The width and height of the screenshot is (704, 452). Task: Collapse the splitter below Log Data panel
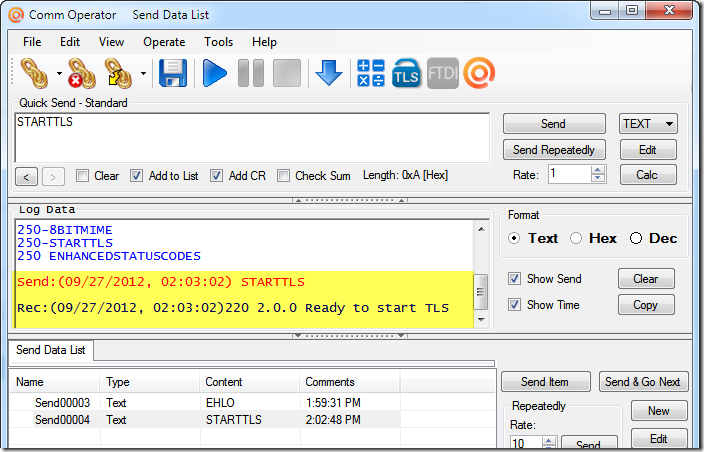(x=350, y=335)
